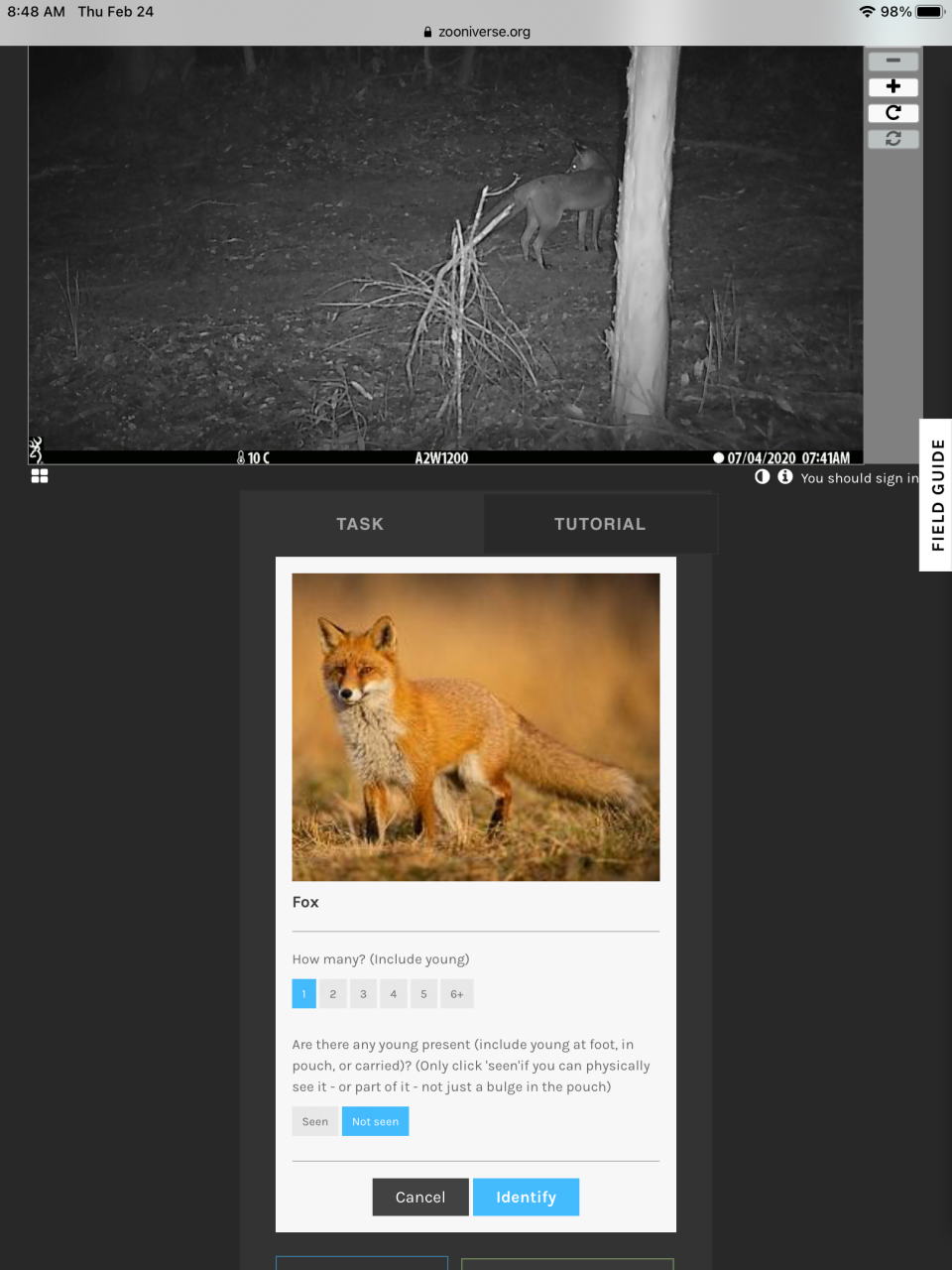
Task: Zoom in with the plus icon
Action: [x=893, y=86]
